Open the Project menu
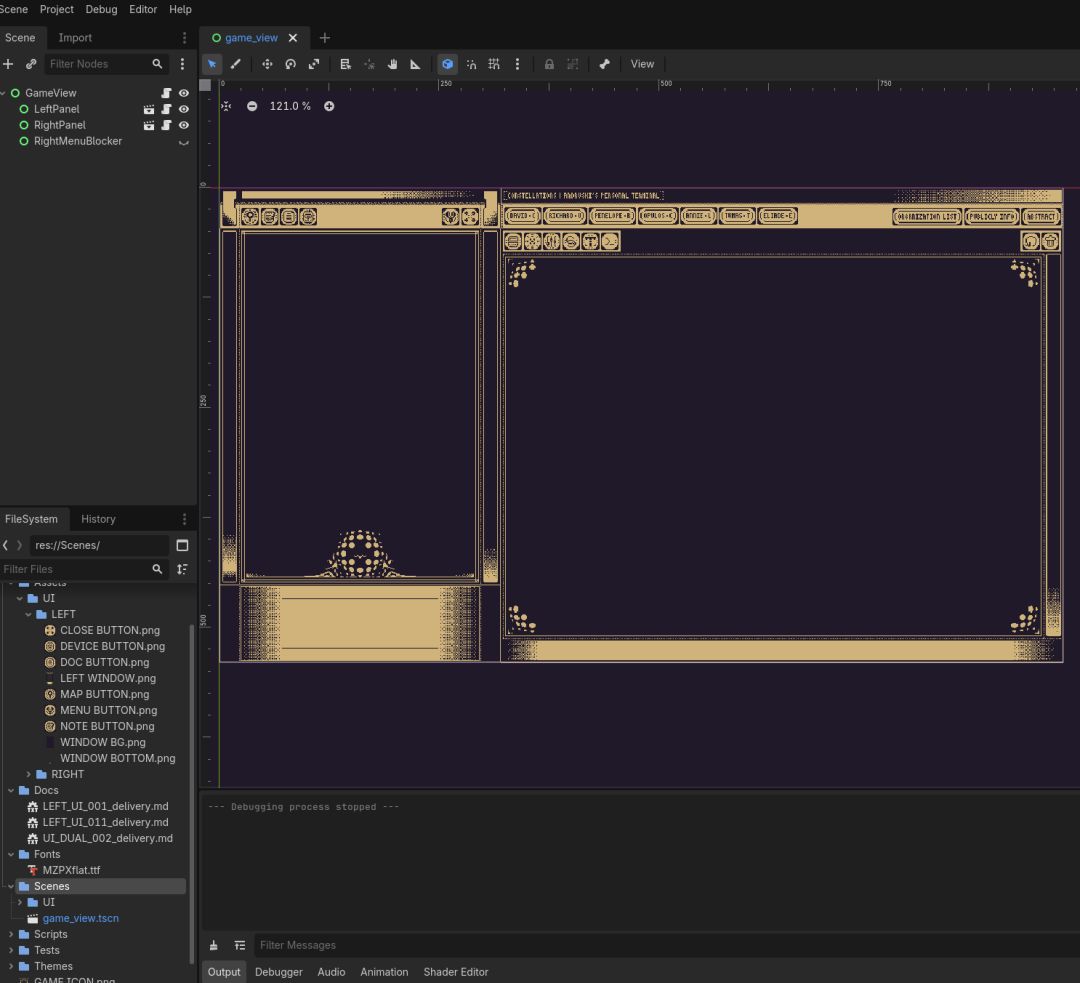This screenshot has height=983, width=1080. 56,10
